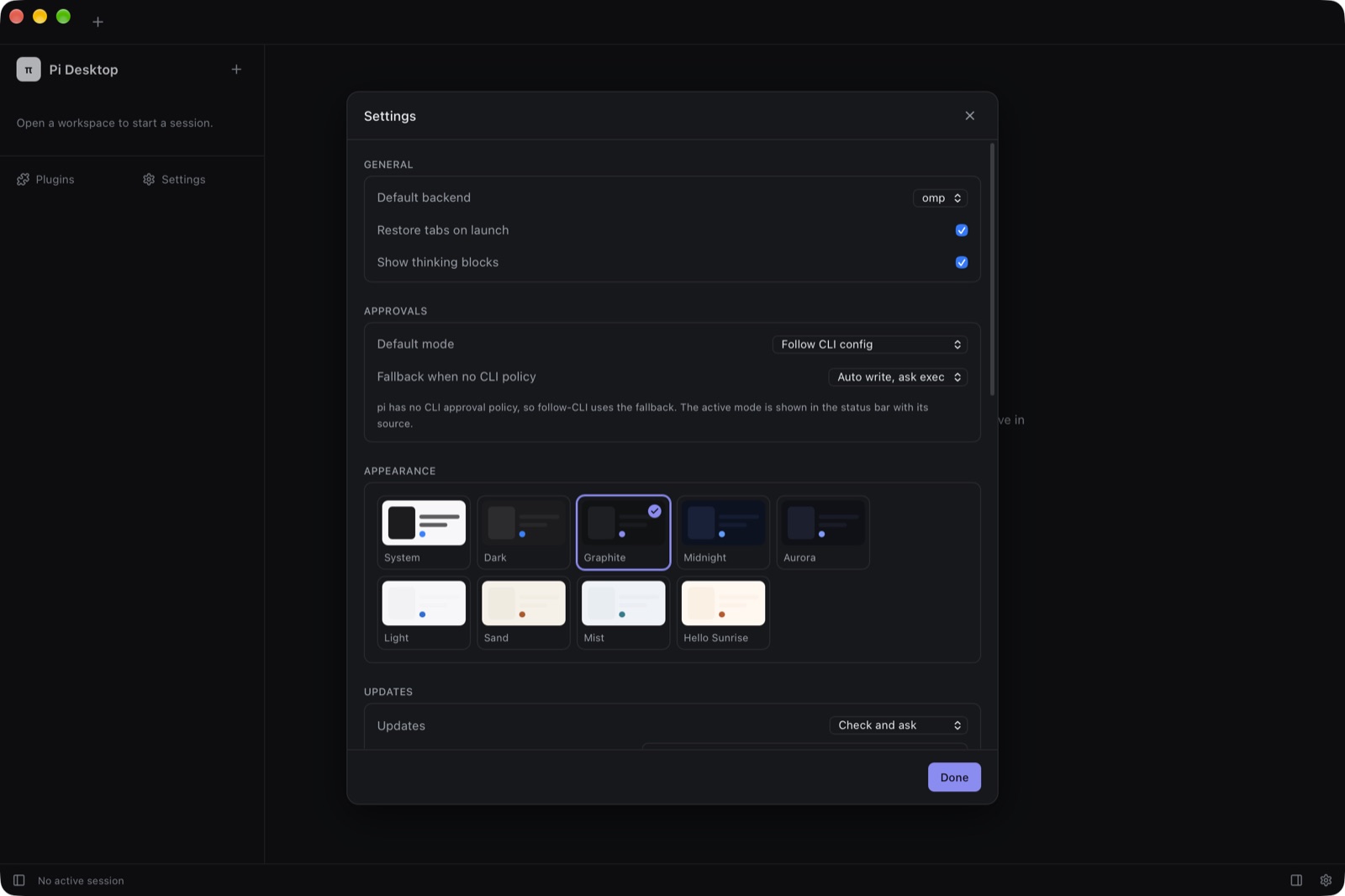Open the Default backend dropdown
This screenshot has height=896, width=1345.
pyautogui.click(x=940, y=198)
